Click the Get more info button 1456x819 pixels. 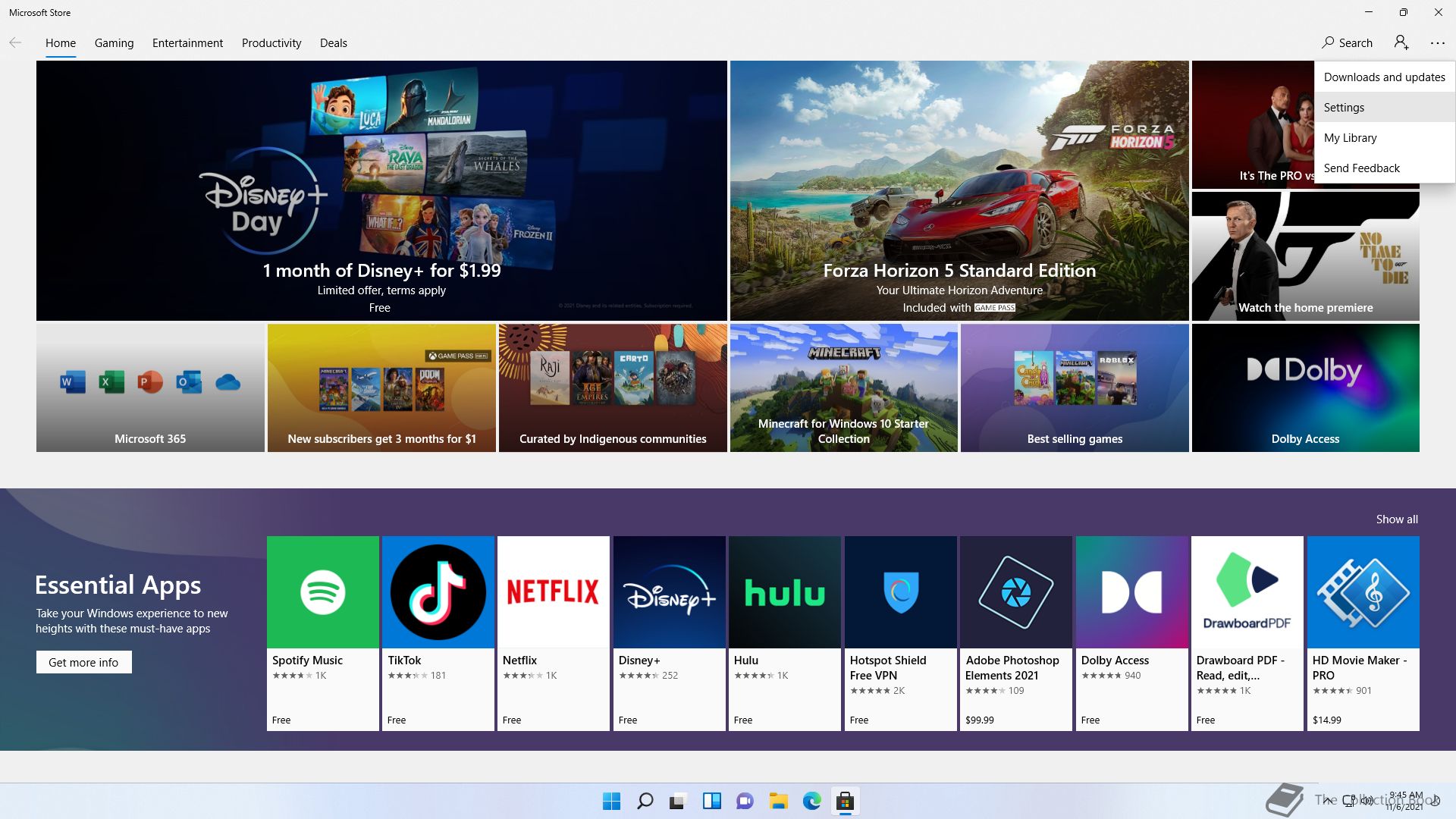(83, 662)
